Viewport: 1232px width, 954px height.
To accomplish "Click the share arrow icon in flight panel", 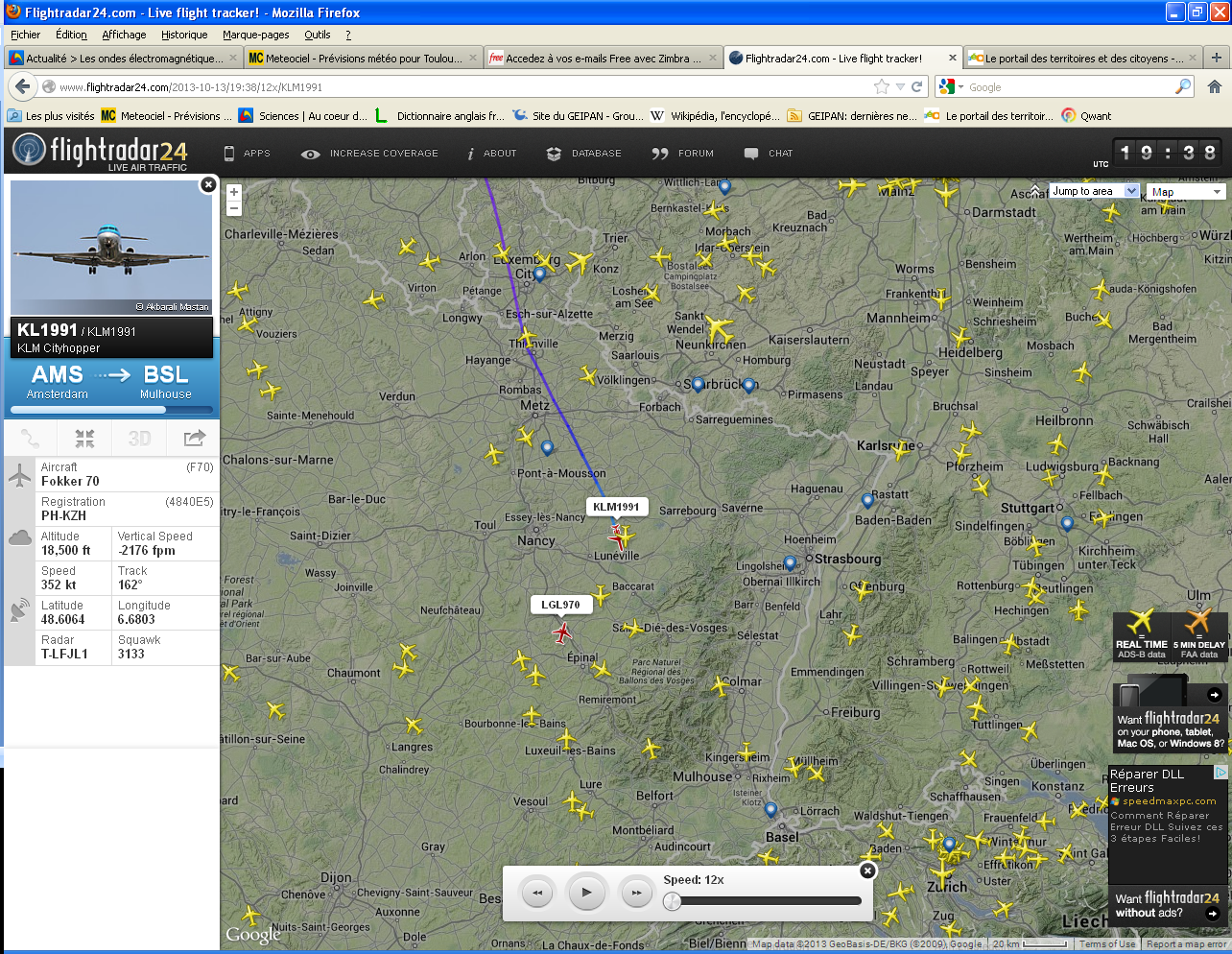I will (x=194, y=439).
